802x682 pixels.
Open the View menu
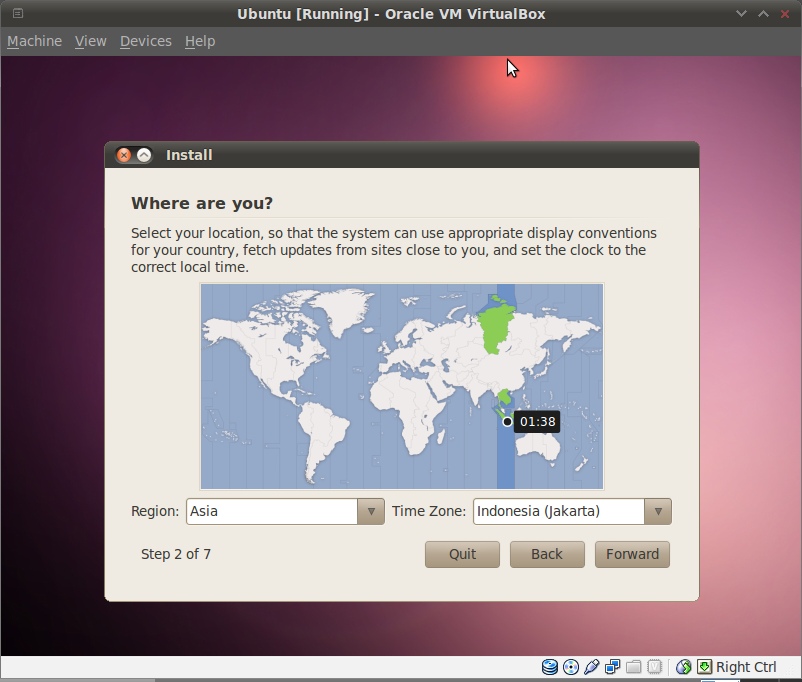[x=91, y=41]
